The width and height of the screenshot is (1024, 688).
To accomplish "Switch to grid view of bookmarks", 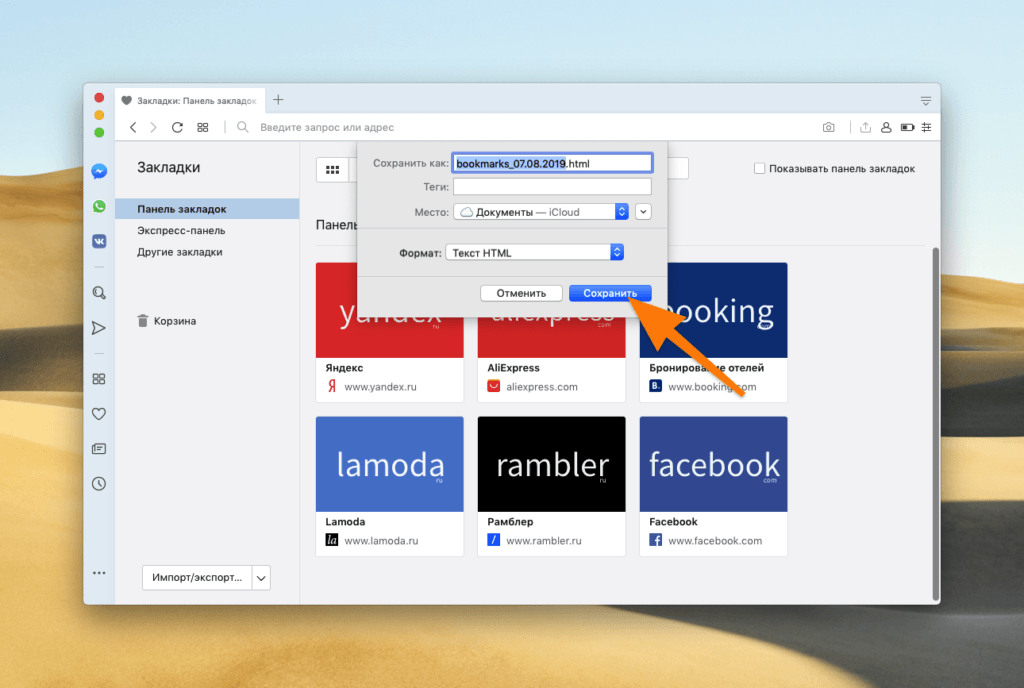I will coord(332,170).
